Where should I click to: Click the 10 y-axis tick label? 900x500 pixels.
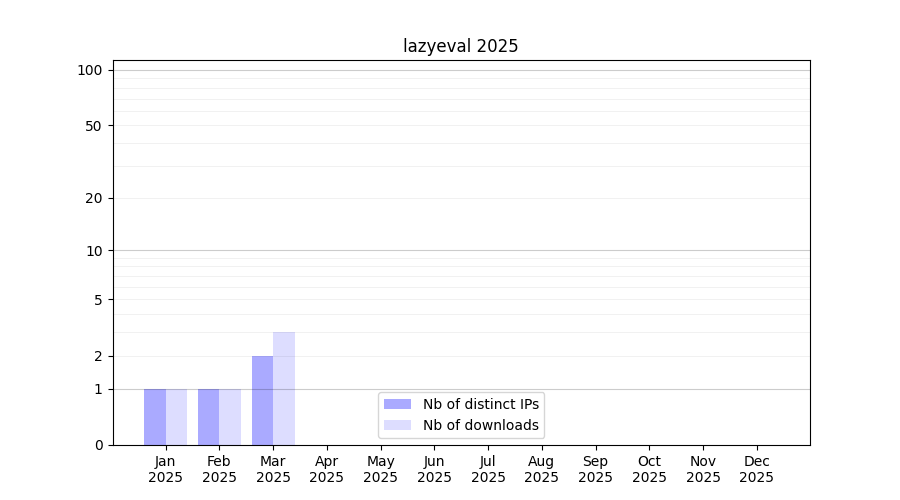[x=94, y=251]
